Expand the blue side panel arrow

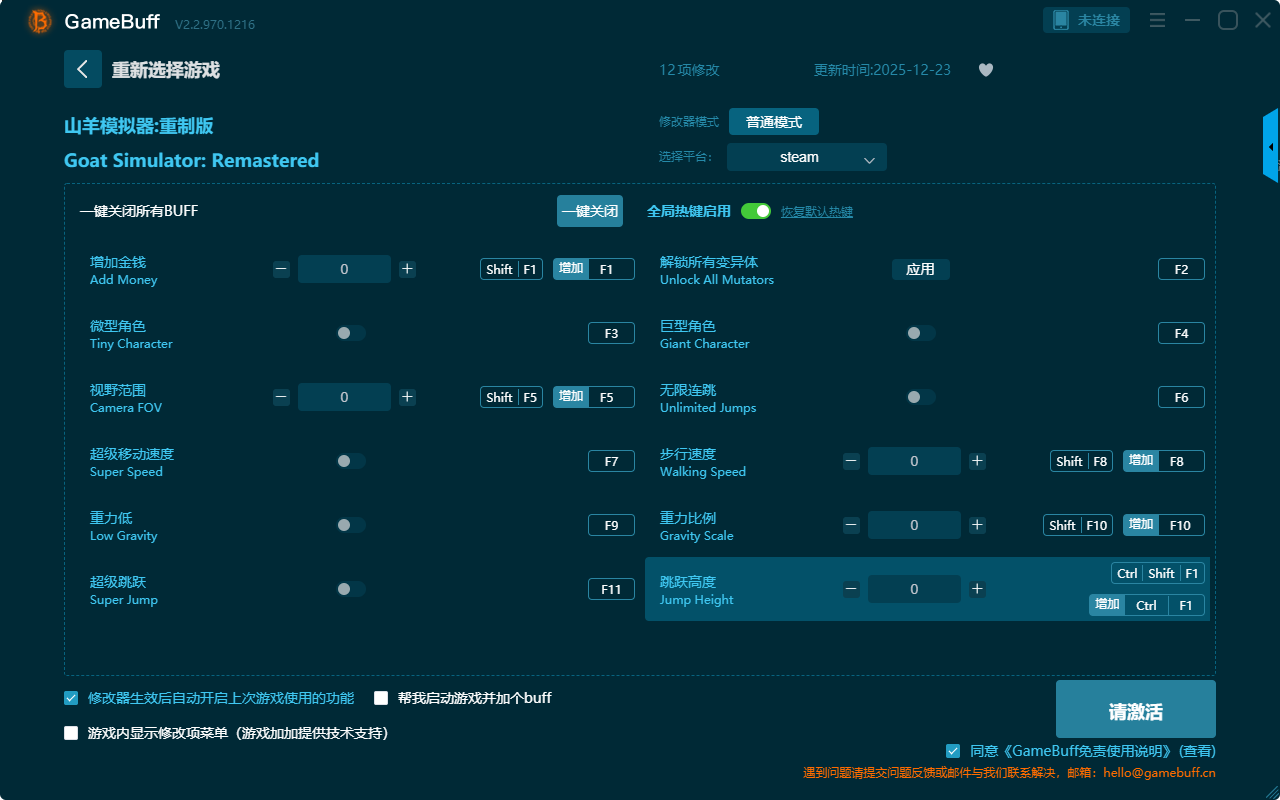tap(1271, 147)
